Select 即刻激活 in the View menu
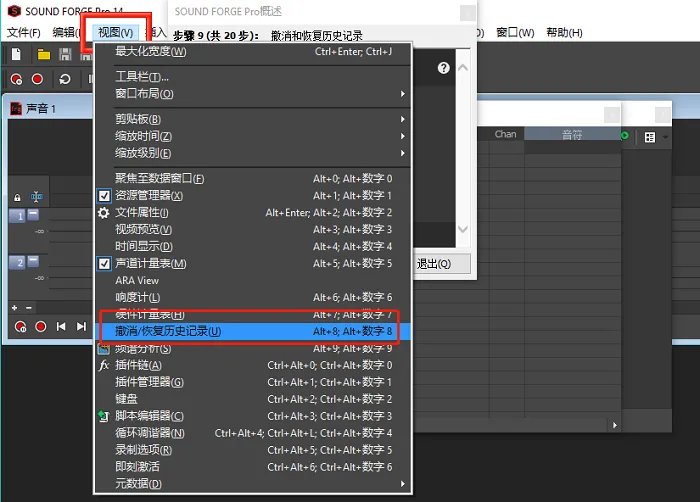 tap(253, 467)
